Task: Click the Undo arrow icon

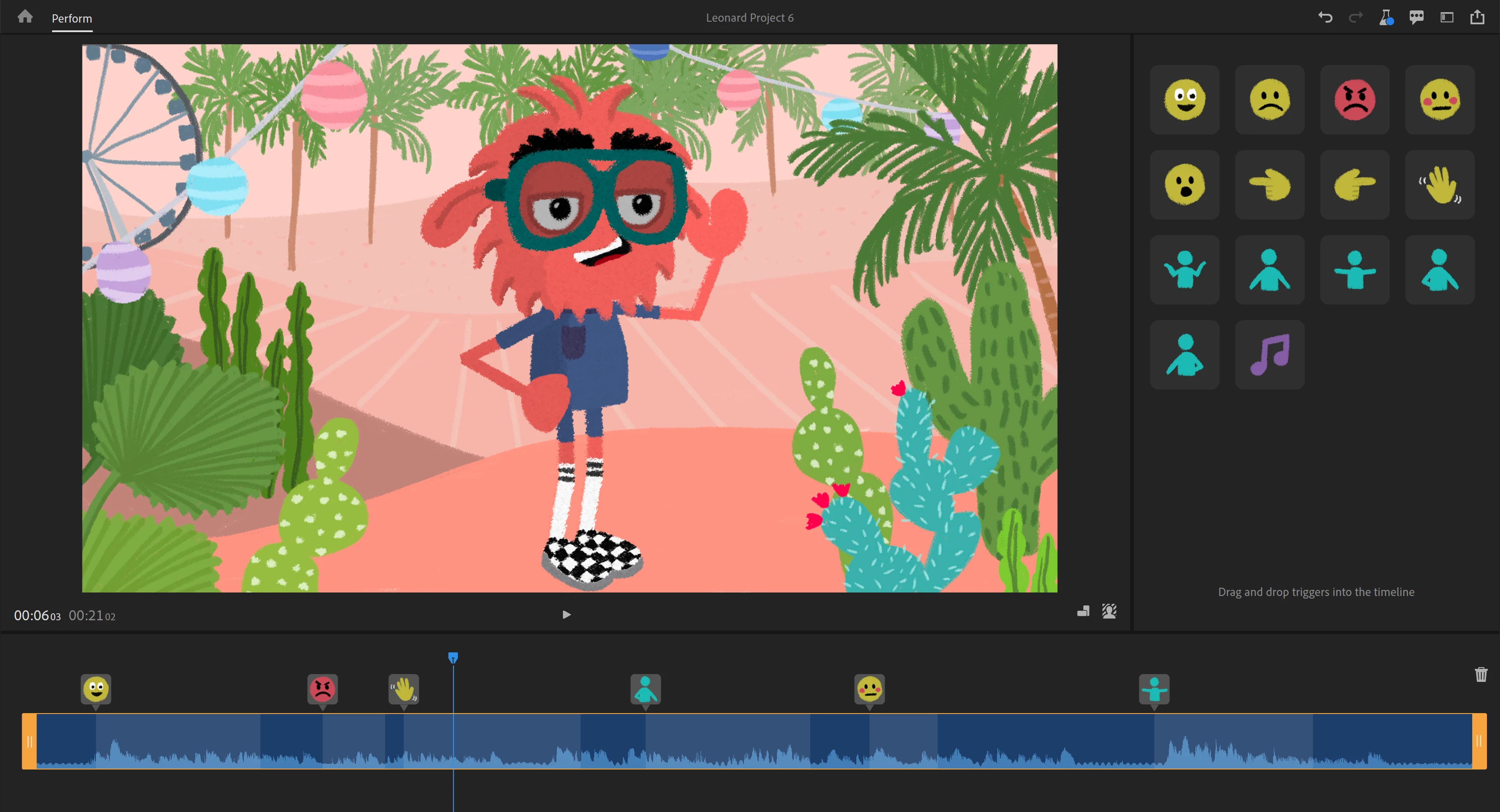Action: (1326, 17)
